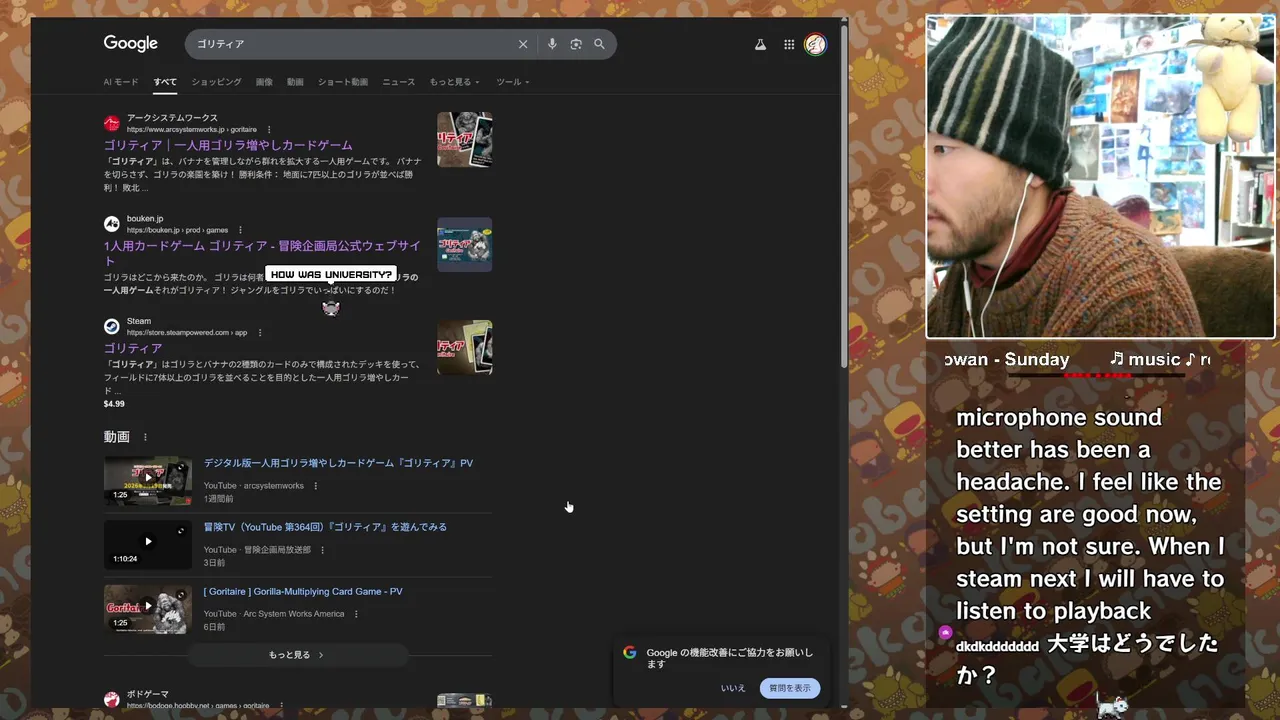The height and width of the screenshot is (720, 1280).
Task: Click the Arc System Works favicon
Action: [x=112, y=123]
